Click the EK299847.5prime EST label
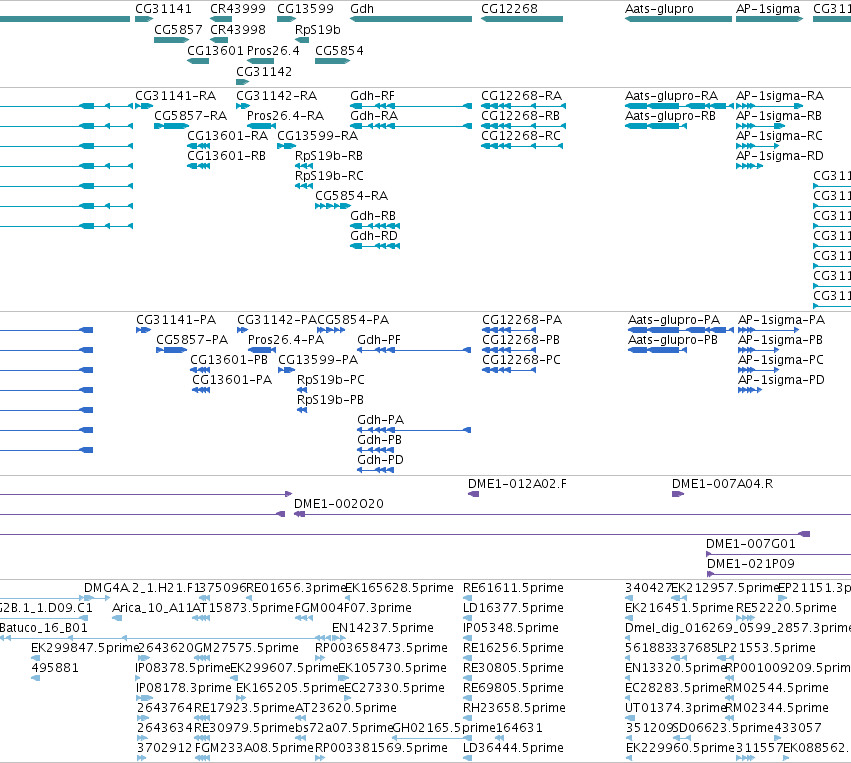851x763 pixels. (x=85, y=647)
